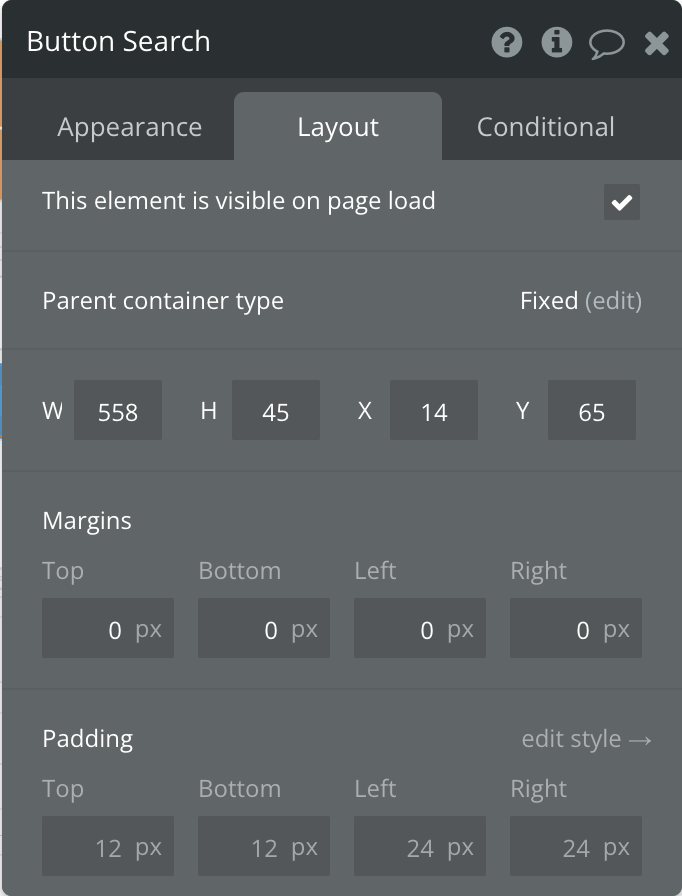Screen dimensions: 682x896
Task: Select the Layout tab
Action: coord(338,127)
